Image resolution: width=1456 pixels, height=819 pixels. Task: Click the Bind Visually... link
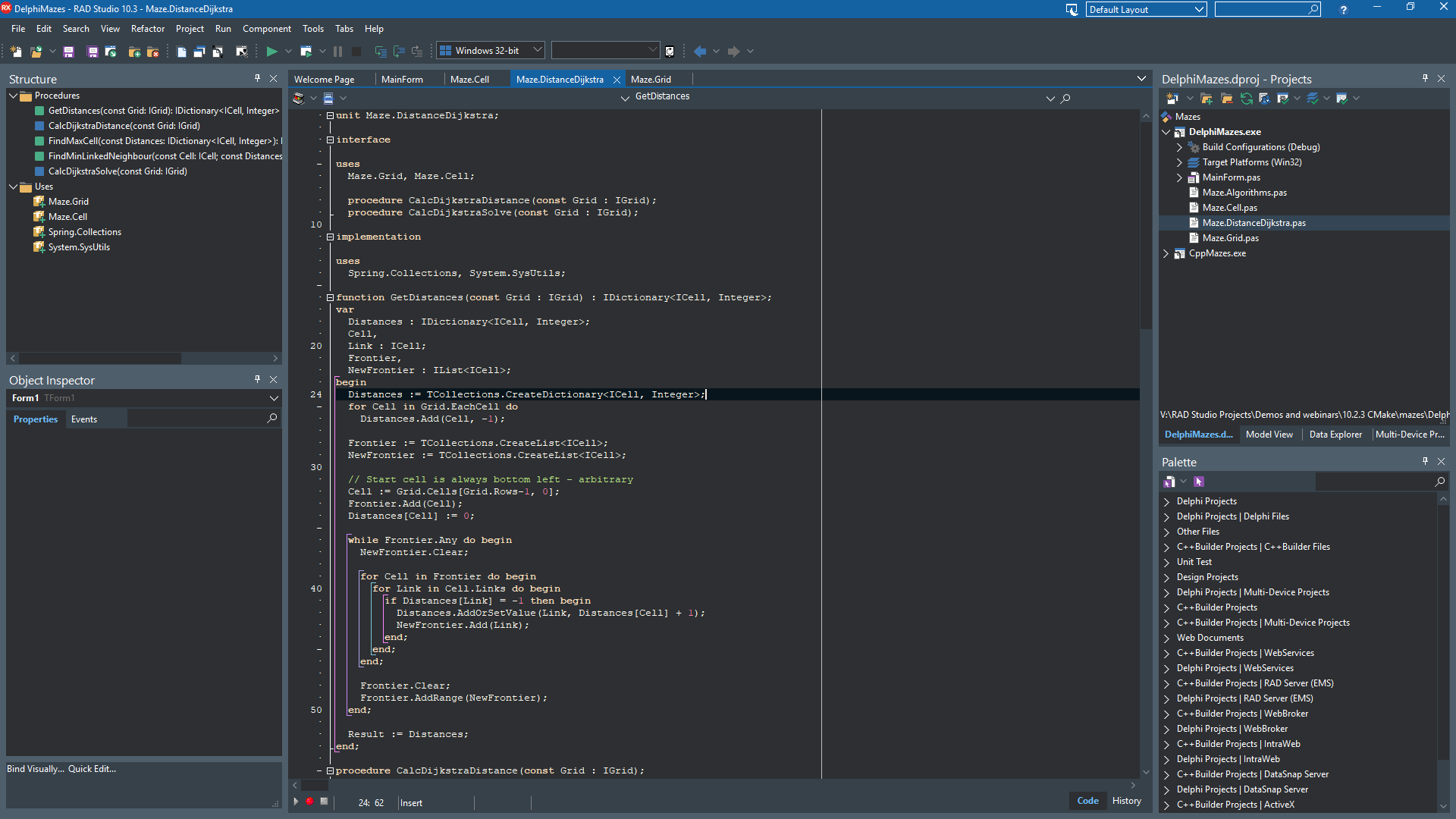35,769
